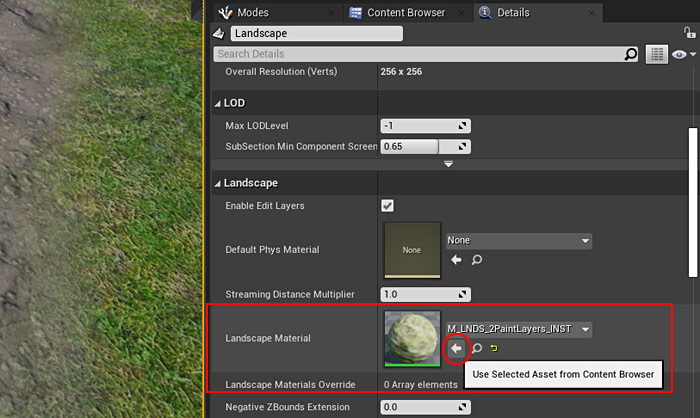700x418 pixels.
Task: Toggle the Enable Edit Layers checkbox
Action: click(x=387, y=206)
